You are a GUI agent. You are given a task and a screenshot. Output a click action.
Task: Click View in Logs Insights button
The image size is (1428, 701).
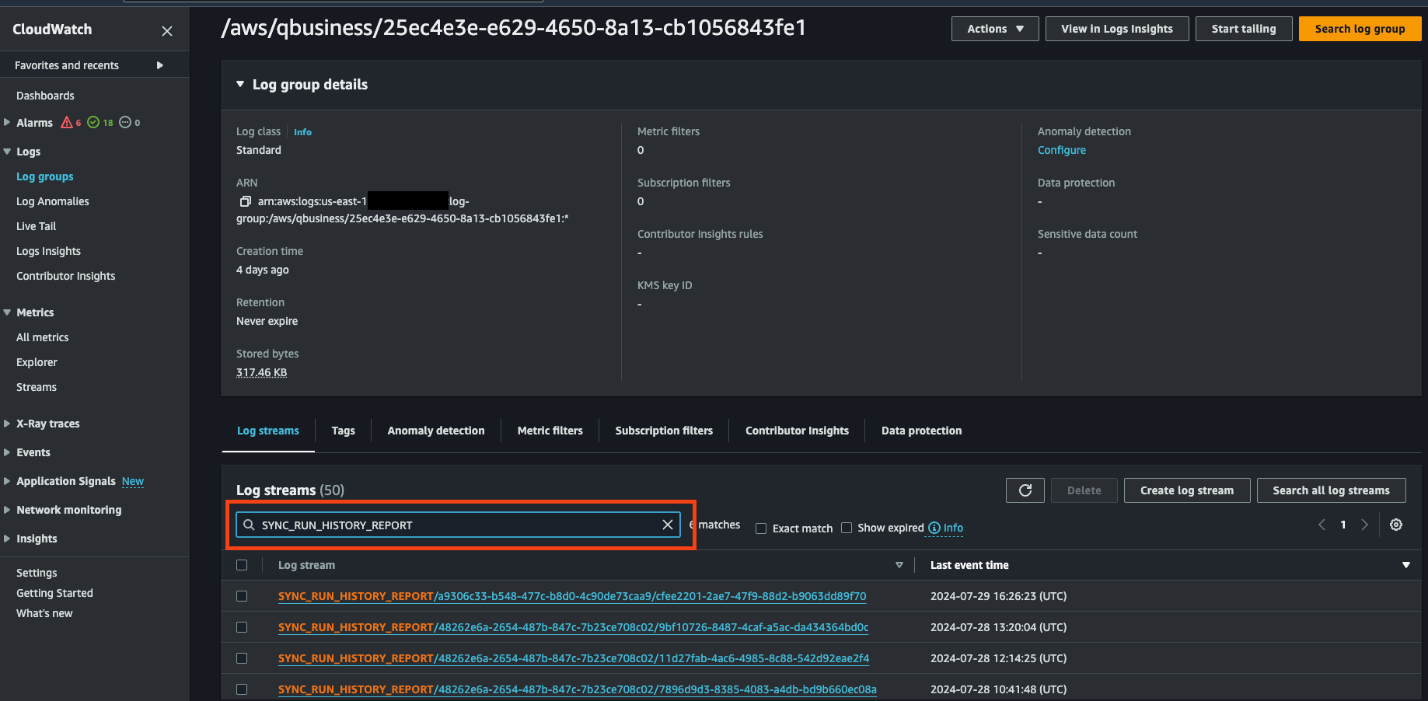[x=1117, y=29]
